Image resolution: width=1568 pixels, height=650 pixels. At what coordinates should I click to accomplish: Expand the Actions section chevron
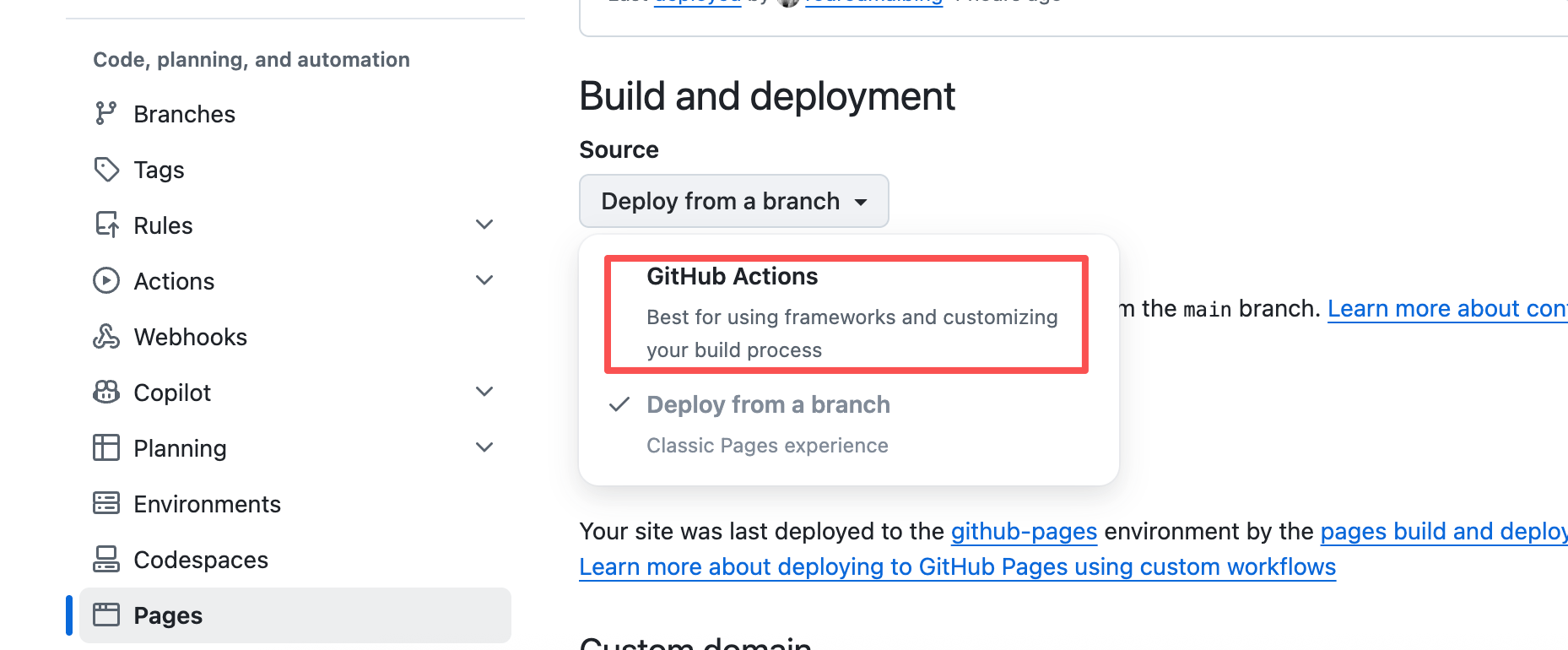coord(484,280)
